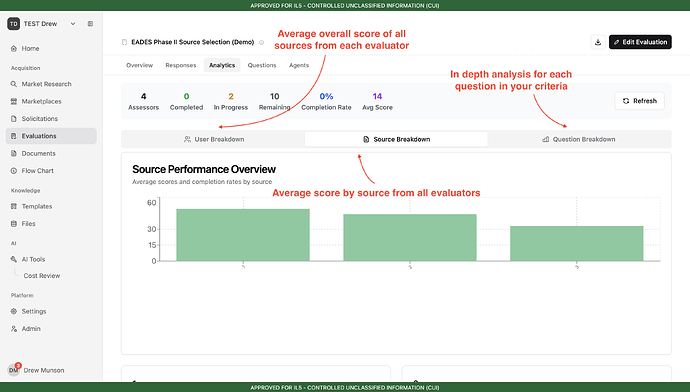Open Market Research page
The height and width of the screenshot is (392, 690).
(51, 84)
